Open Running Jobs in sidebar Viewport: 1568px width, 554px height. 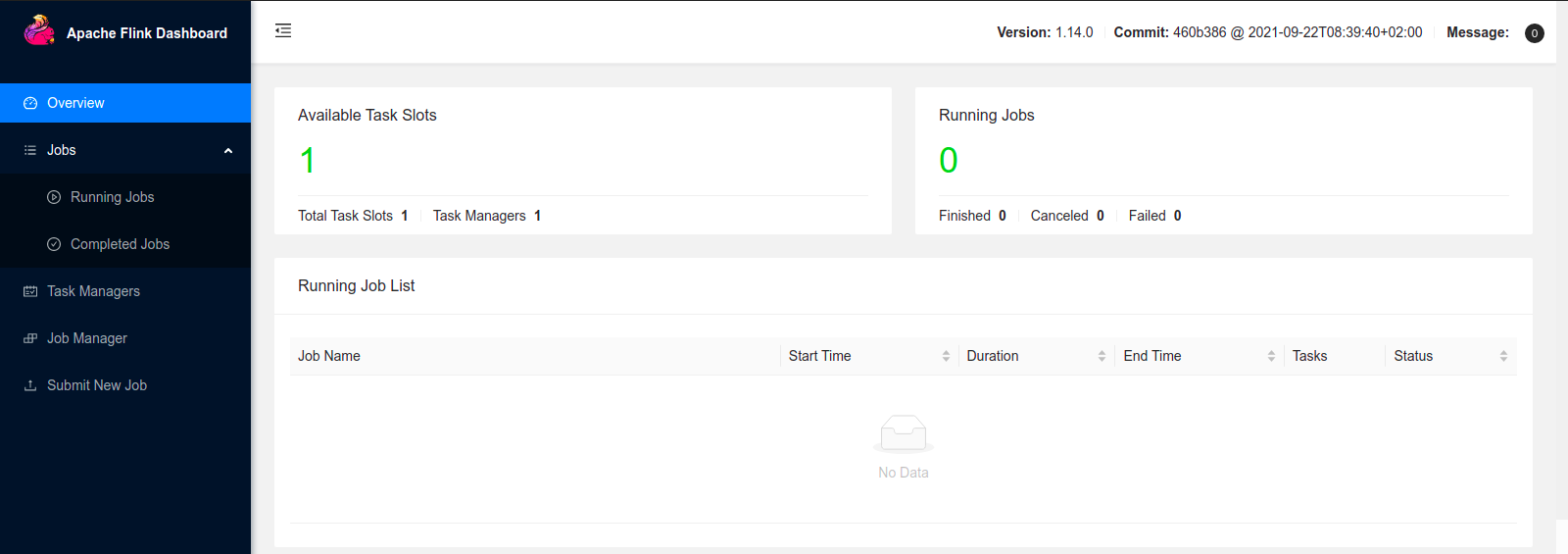[125, 197]
